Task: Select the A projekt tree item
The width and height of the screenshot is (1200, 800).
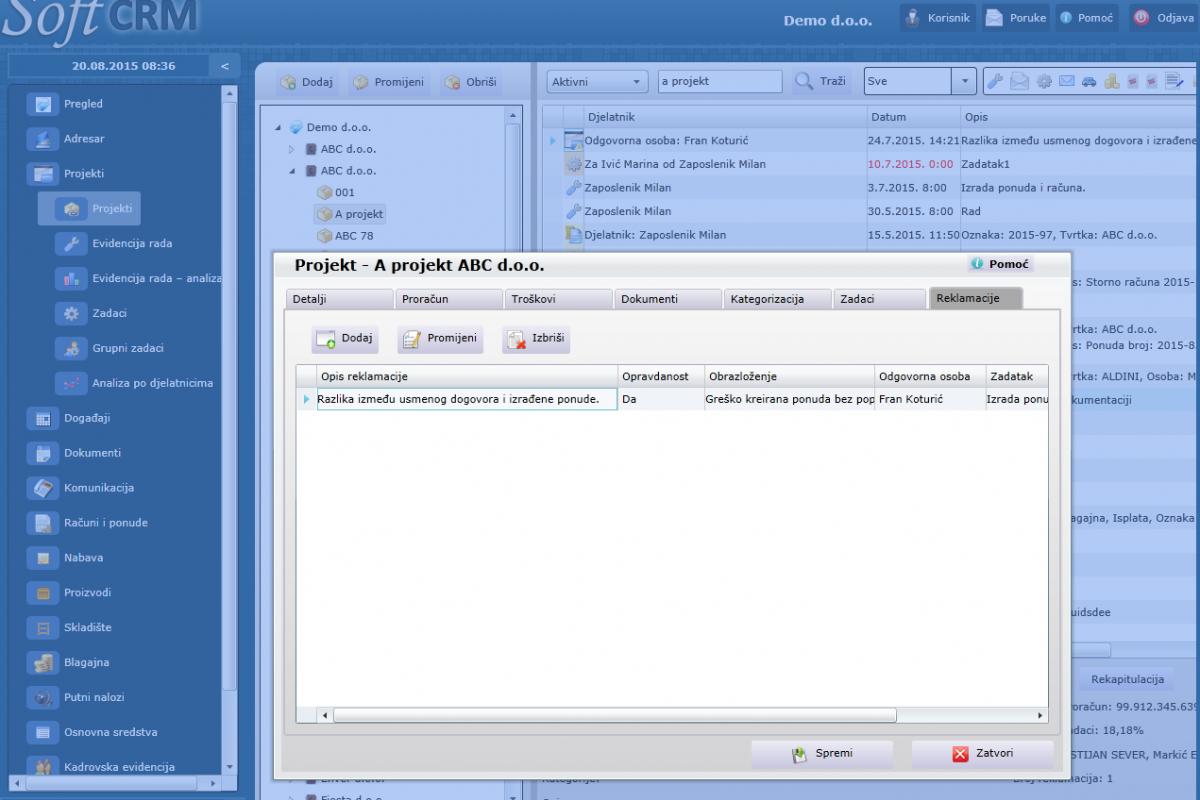Action: (350, 214)
